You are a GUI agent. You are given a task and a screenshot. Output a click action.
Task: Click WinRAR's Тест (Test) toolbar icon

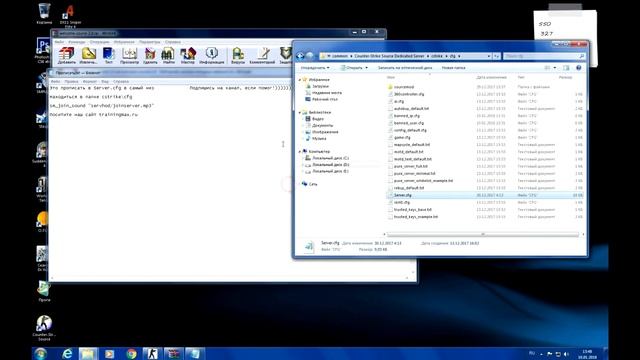(109, 55)
